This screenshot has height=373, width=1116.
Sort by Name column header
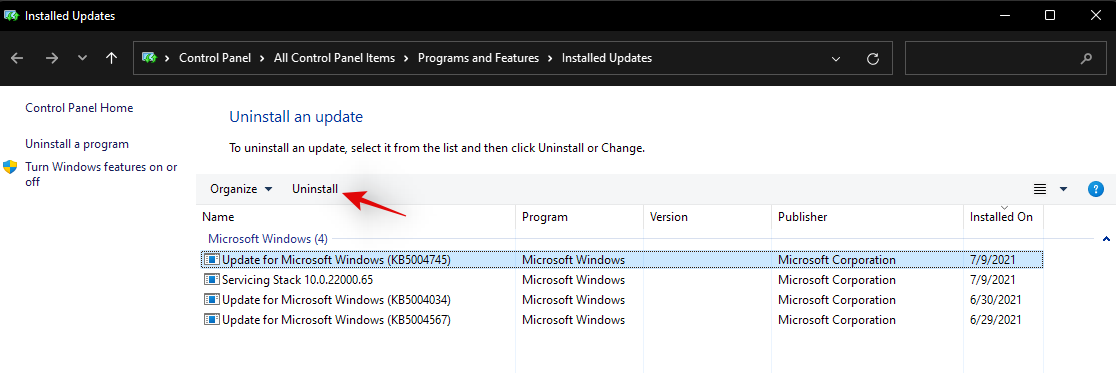point(355,217)
